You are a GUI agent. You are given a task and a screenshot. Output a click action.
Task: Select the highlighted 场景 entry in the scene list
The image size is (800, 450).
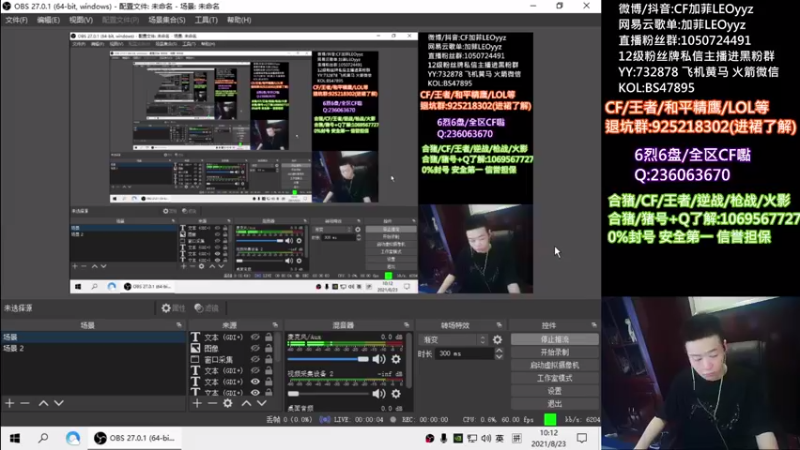click(x=93, y=337)
